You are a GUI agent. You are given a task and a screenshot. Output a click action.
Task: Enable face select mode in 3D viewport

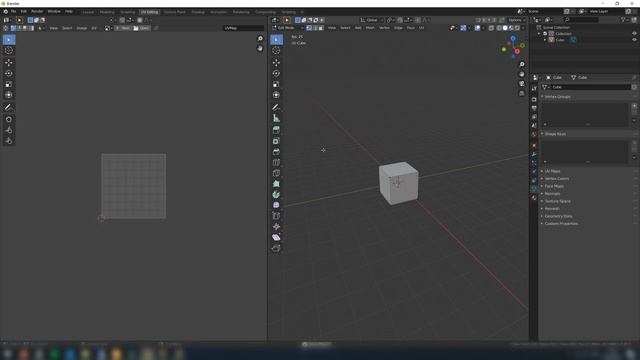321,28
